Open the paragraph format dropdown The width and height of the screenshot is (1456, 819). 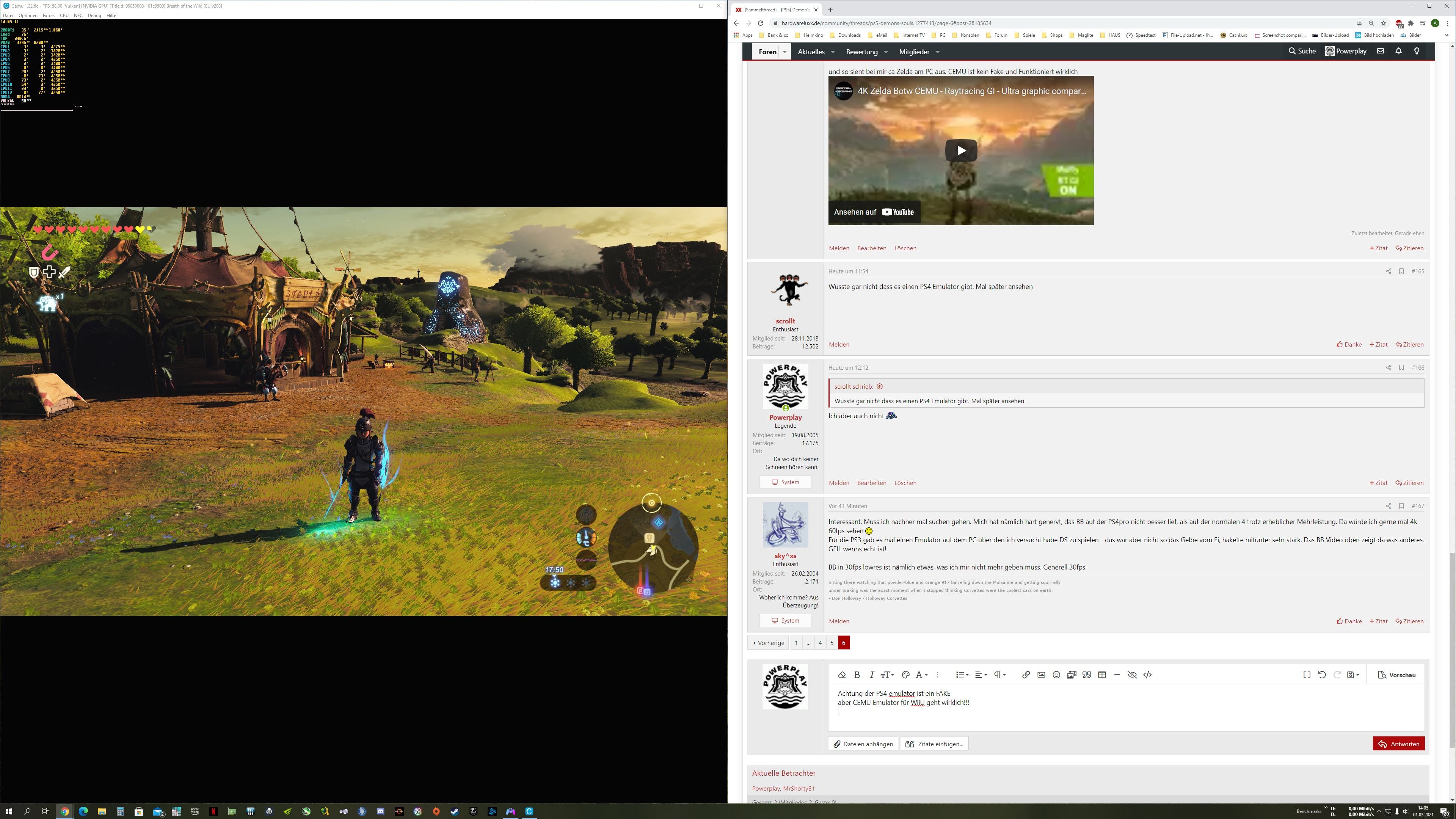click(1000, 675)
